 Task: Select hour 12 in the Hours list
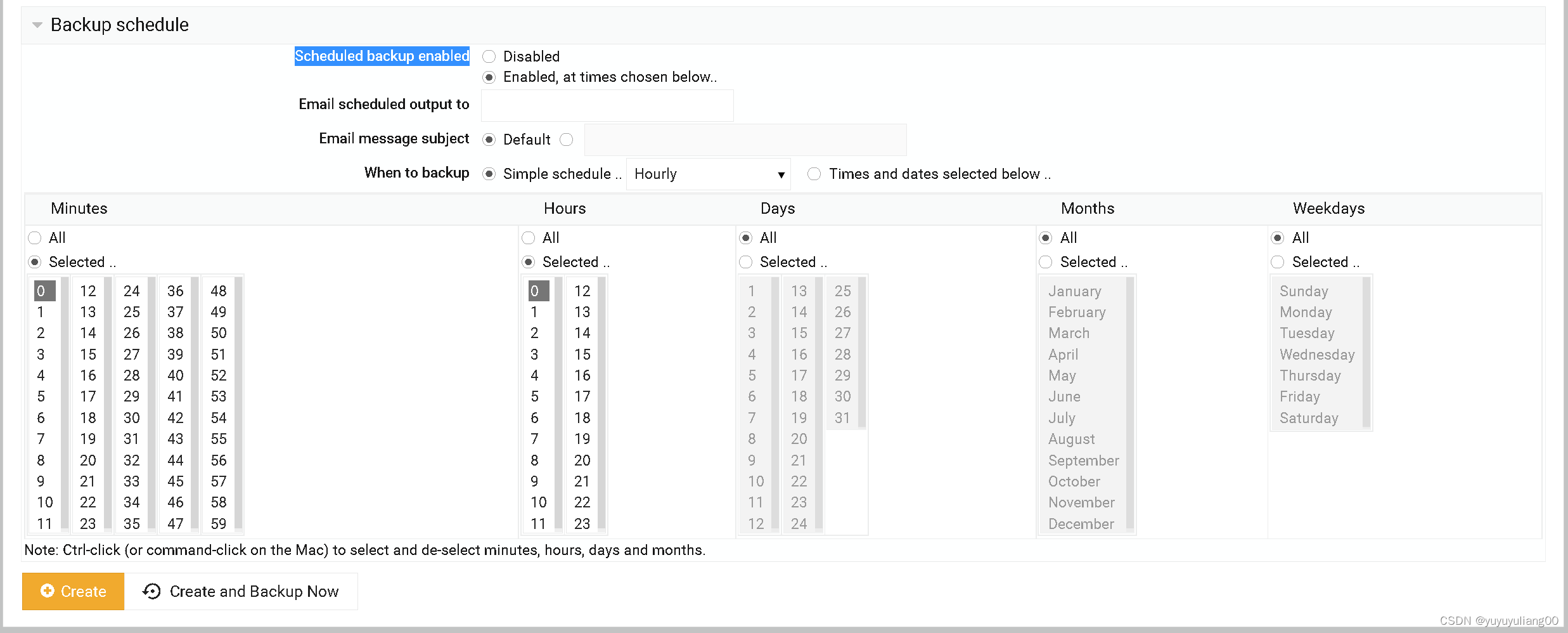pyautogui.click(x=582, y=291)
